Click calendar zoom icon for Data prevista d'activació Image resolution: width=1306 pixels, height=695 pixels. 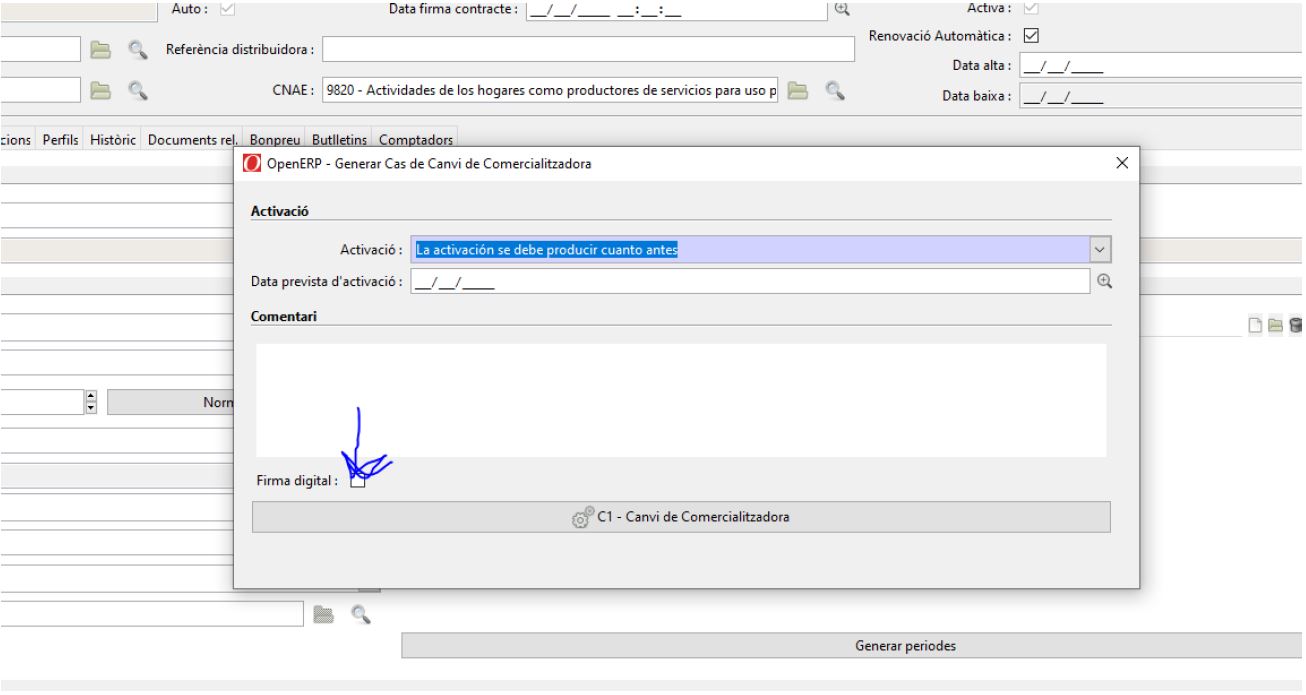coord(1104,282)
